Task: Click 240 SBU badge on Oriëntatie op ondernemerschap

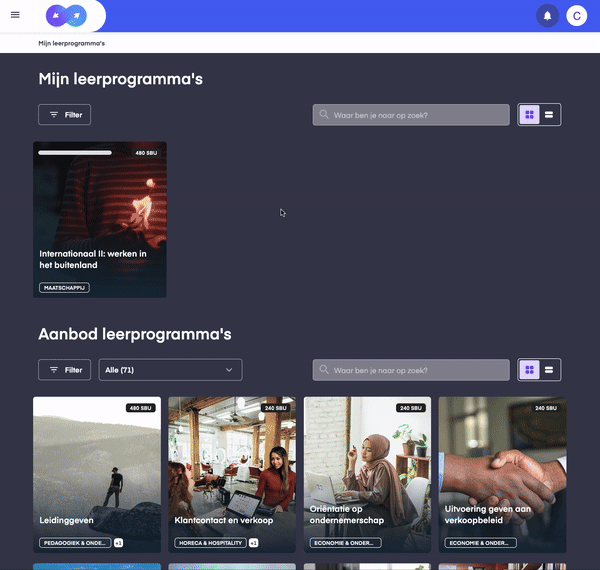Action: coord(411,408)
